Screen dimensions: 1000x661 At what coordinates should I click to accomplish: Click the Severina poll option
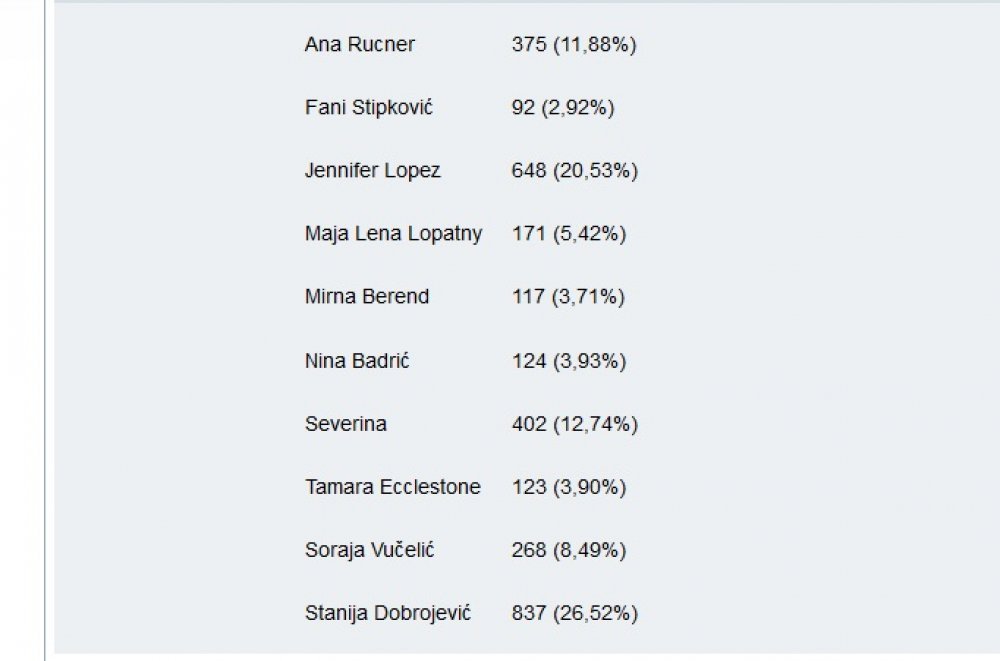point(346,424)
